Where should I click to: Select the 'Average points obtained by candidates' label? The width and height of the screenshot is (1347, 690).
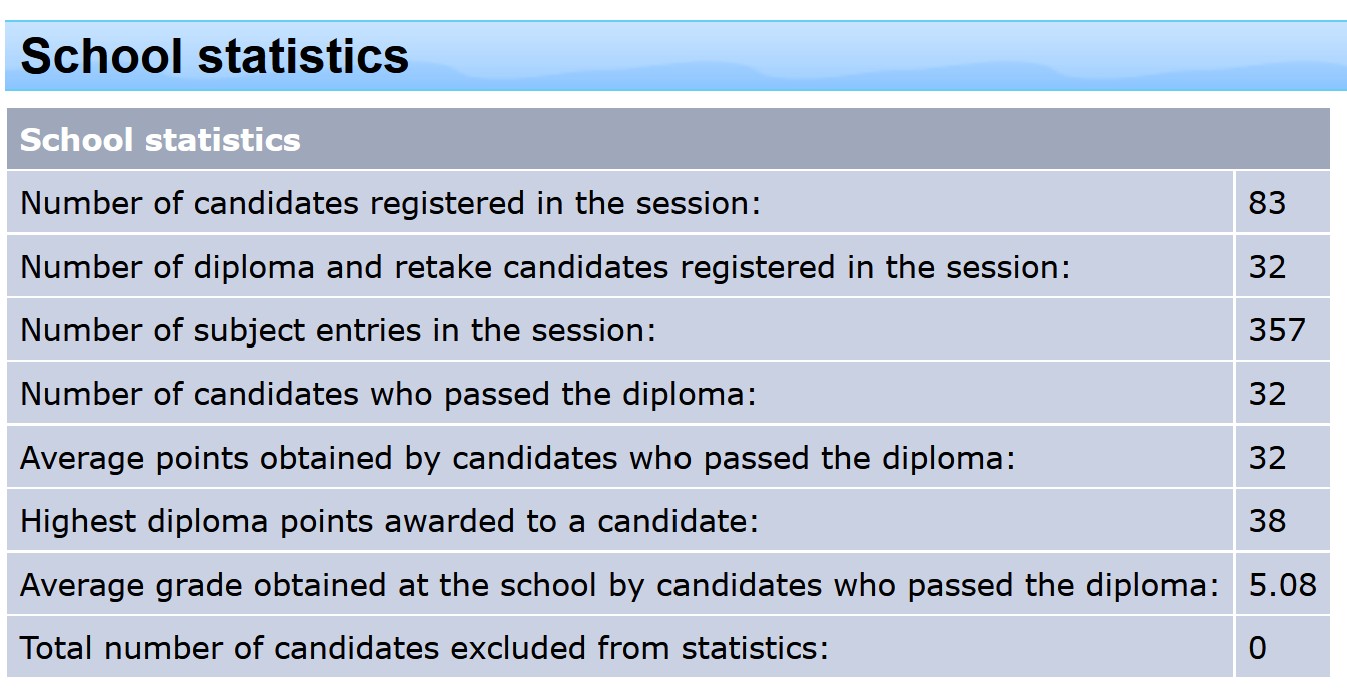(x=517, y=458)
